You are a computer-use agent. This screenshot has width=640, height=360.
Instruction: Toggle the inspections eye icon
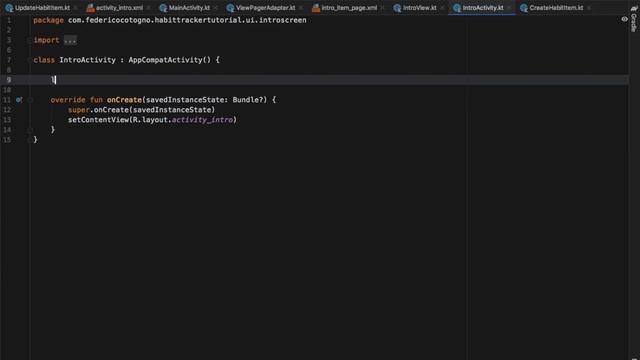click(624, 19)
